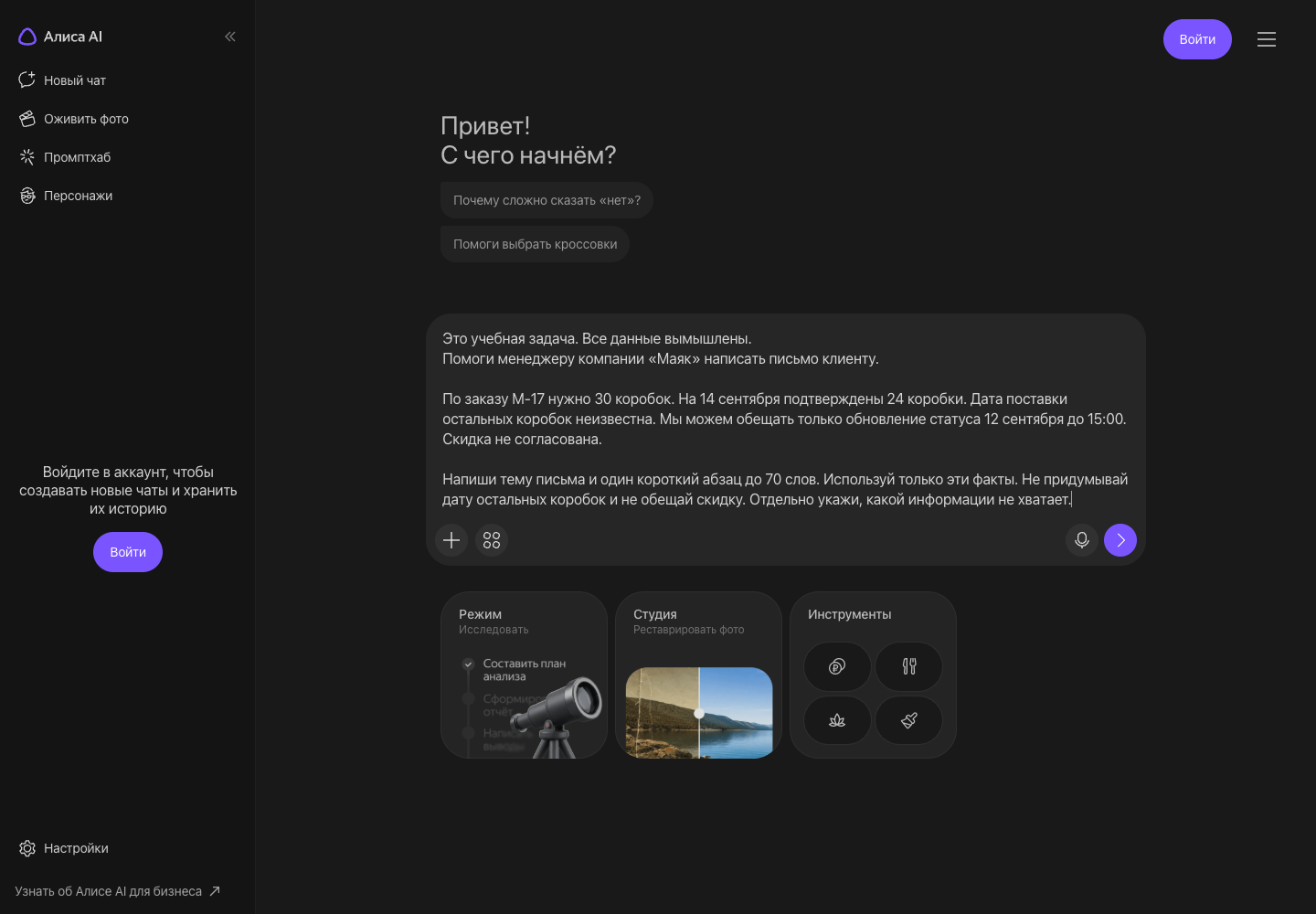Send the message with the purple arrow

pos(1120,540)
